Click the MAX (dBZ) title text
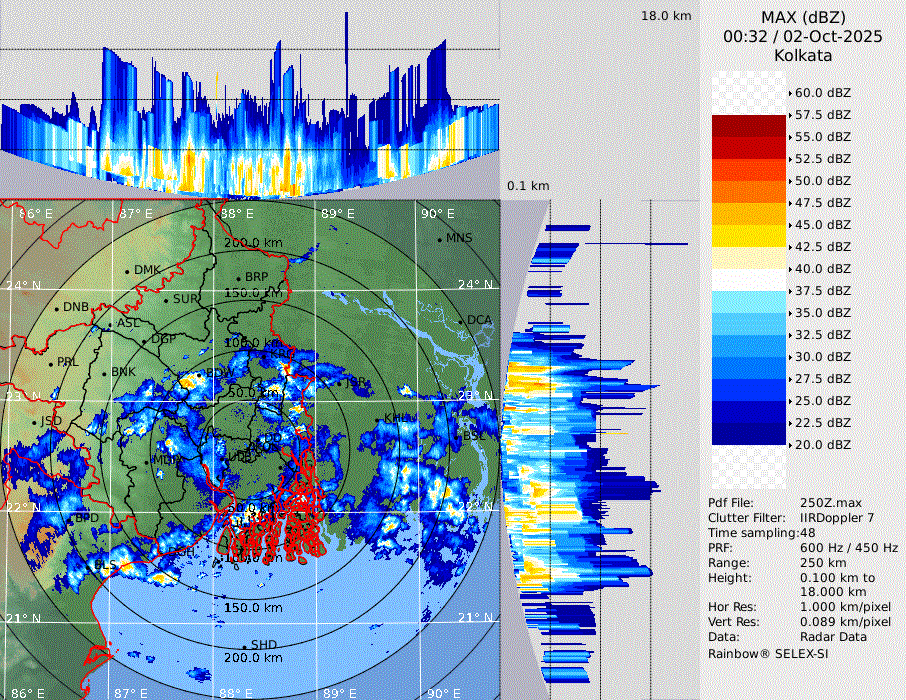906x700 pixels. coord(803,17)
